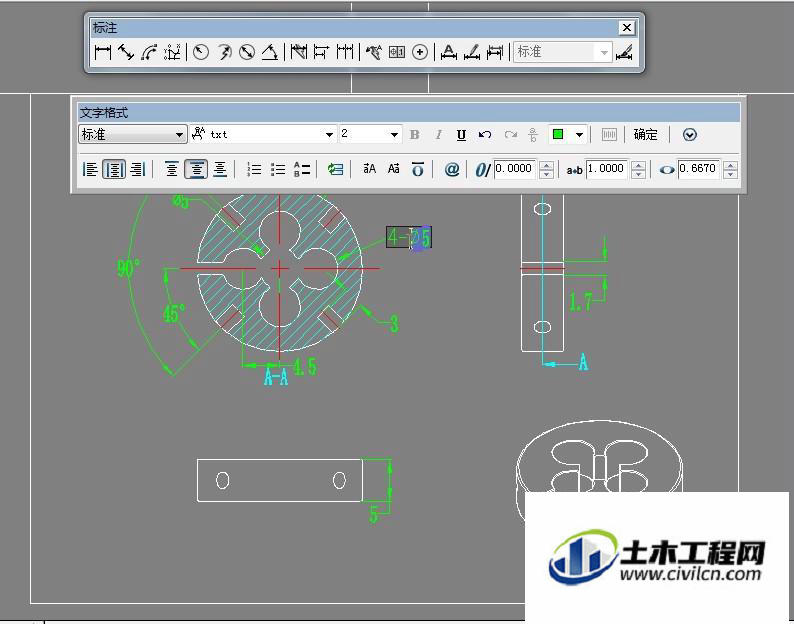Click the Insert Field icon
This screenshot has width=794, height=624.
click(335, 169)
